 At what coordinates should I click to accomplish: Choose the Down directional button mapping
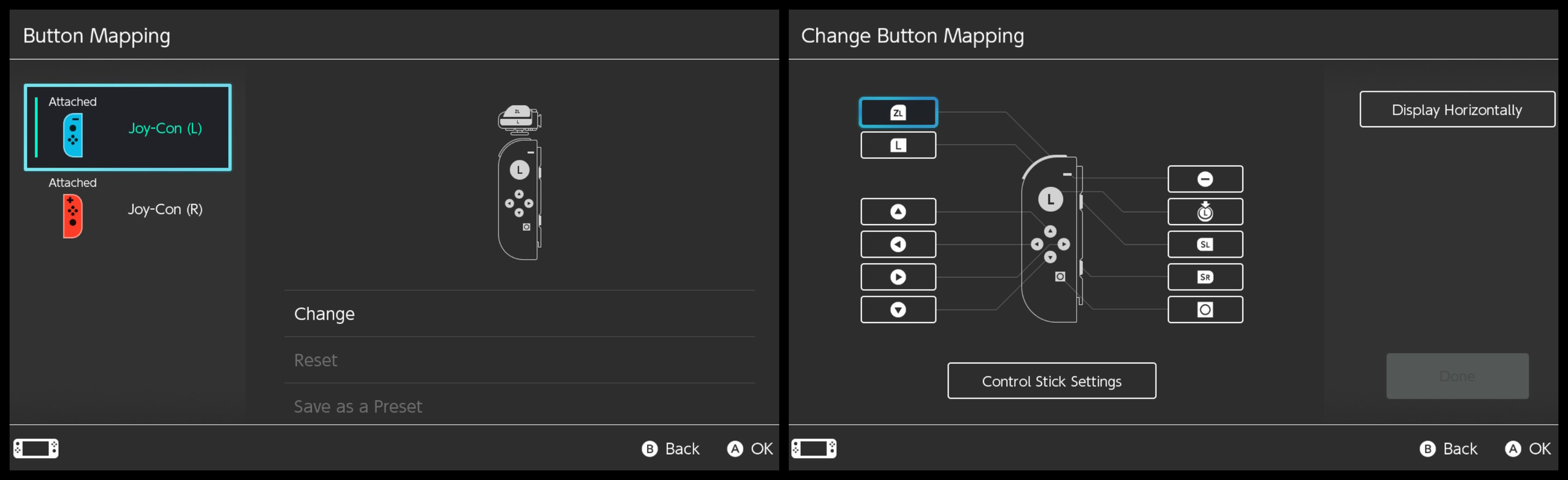coord(898,310)
